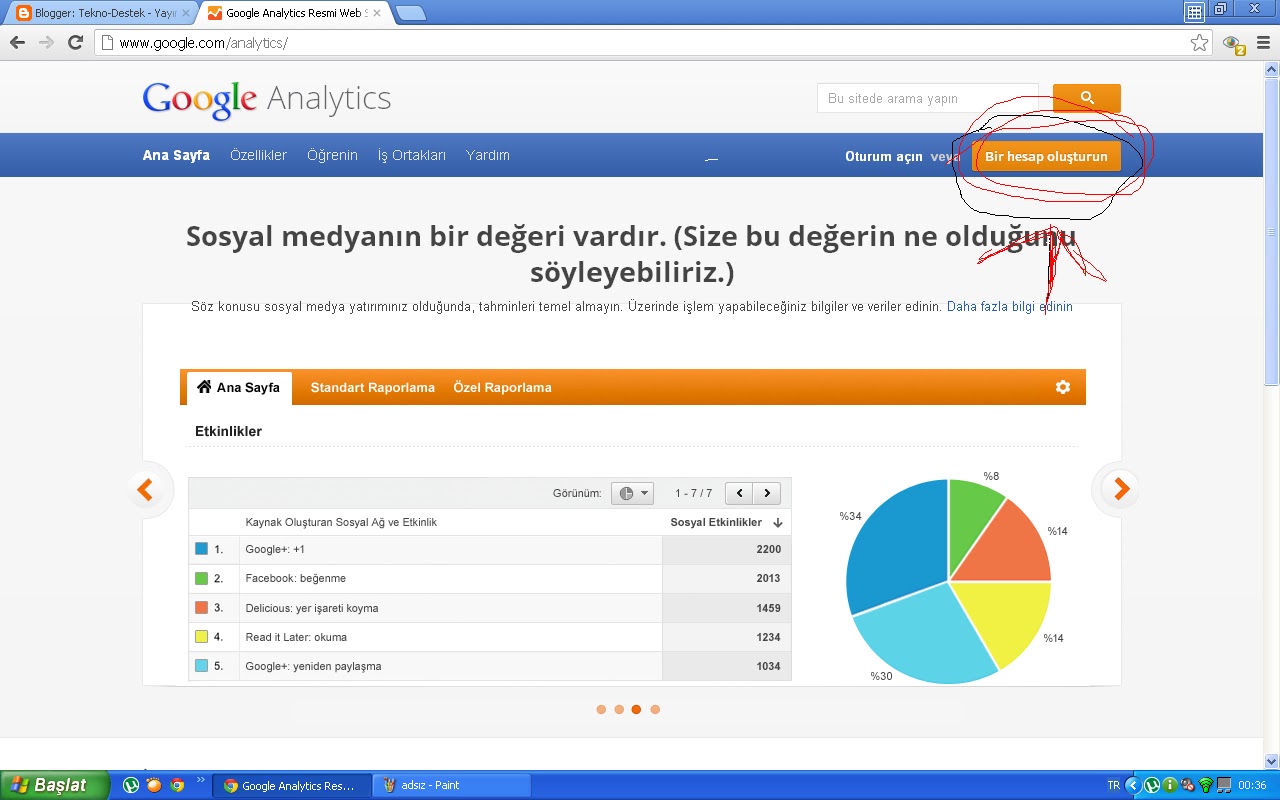1280x800 pixels.
Task: Show next slide with right orange arrow
Action: [x=1121, y=489]
